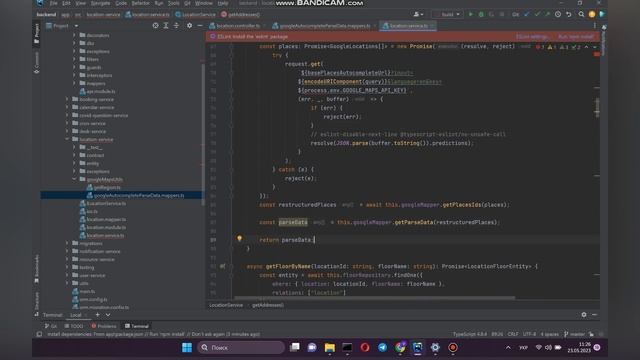
Task: Collapse the location-service folder
Action: coord(67,139)
